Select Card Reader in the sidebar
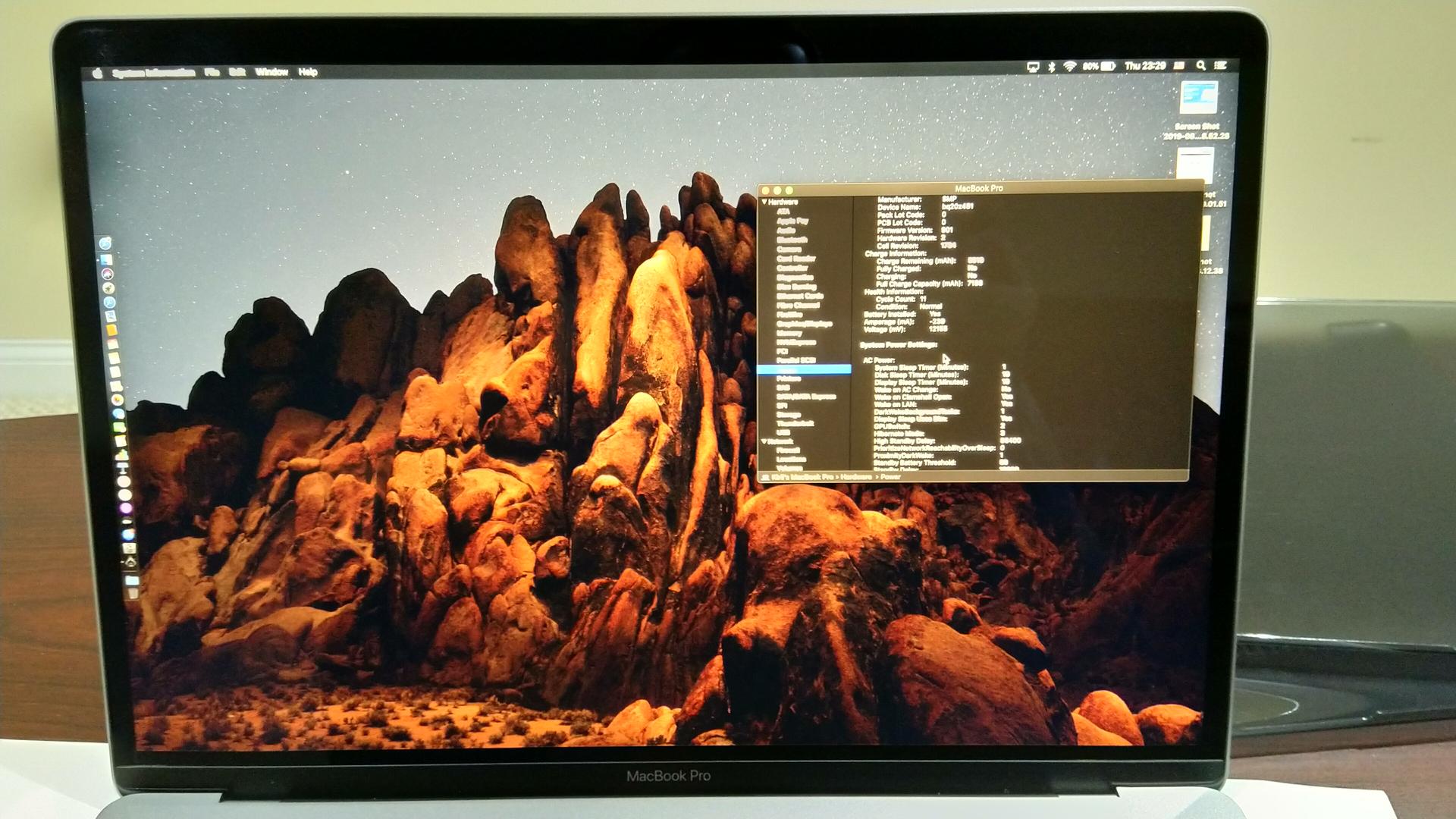Screen dimensions: 1456x819 [x=796, y=259]
